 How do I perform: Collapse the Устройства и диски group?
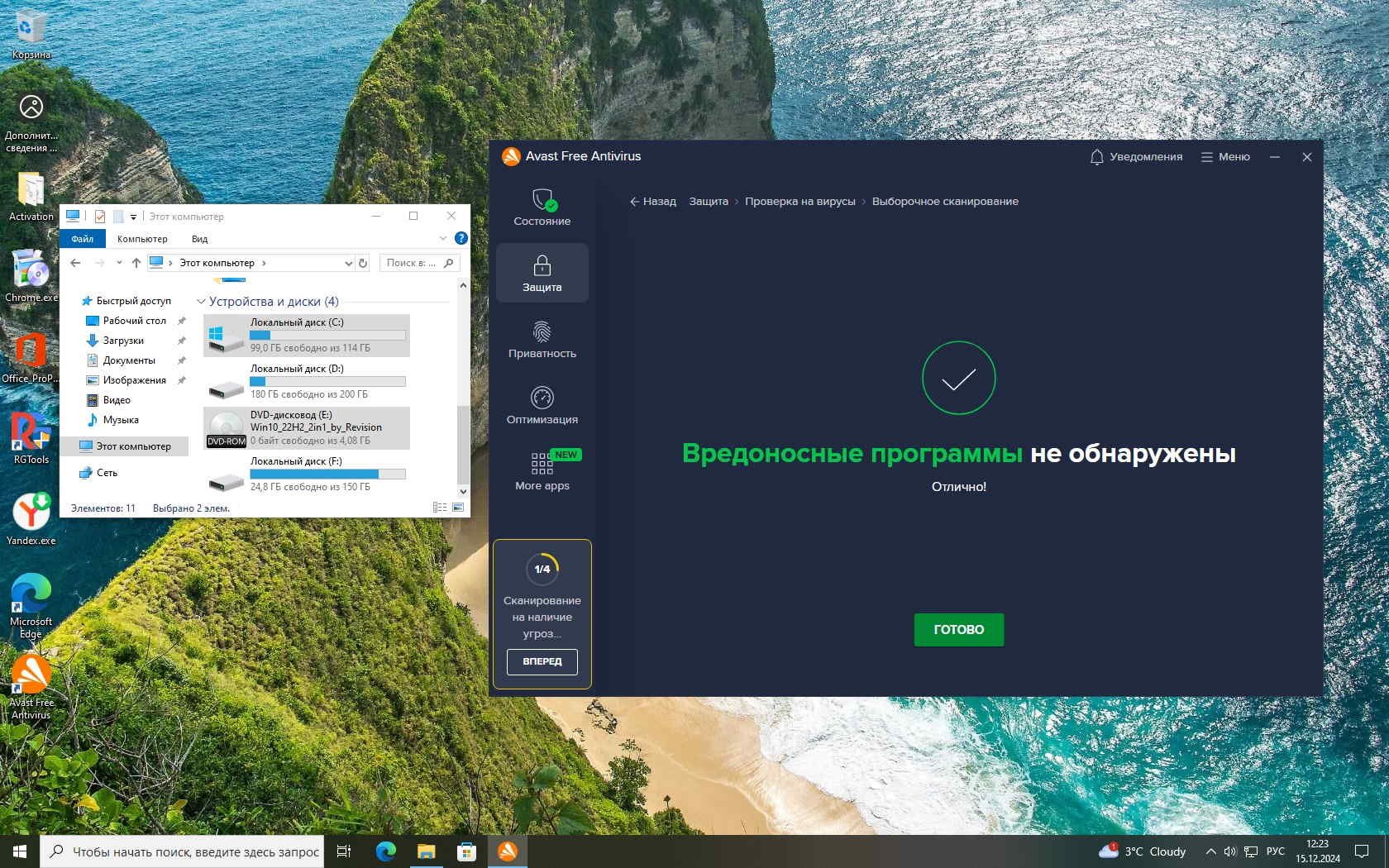[x=201, y=302]
